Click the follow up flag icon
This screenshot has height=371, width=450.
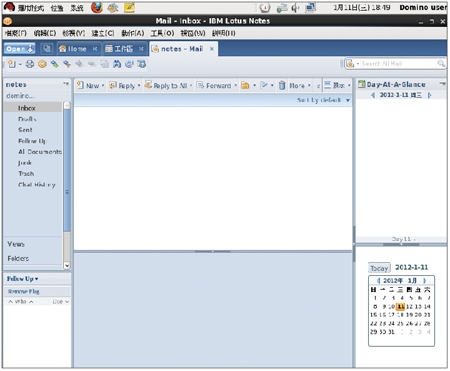point(264,85)
